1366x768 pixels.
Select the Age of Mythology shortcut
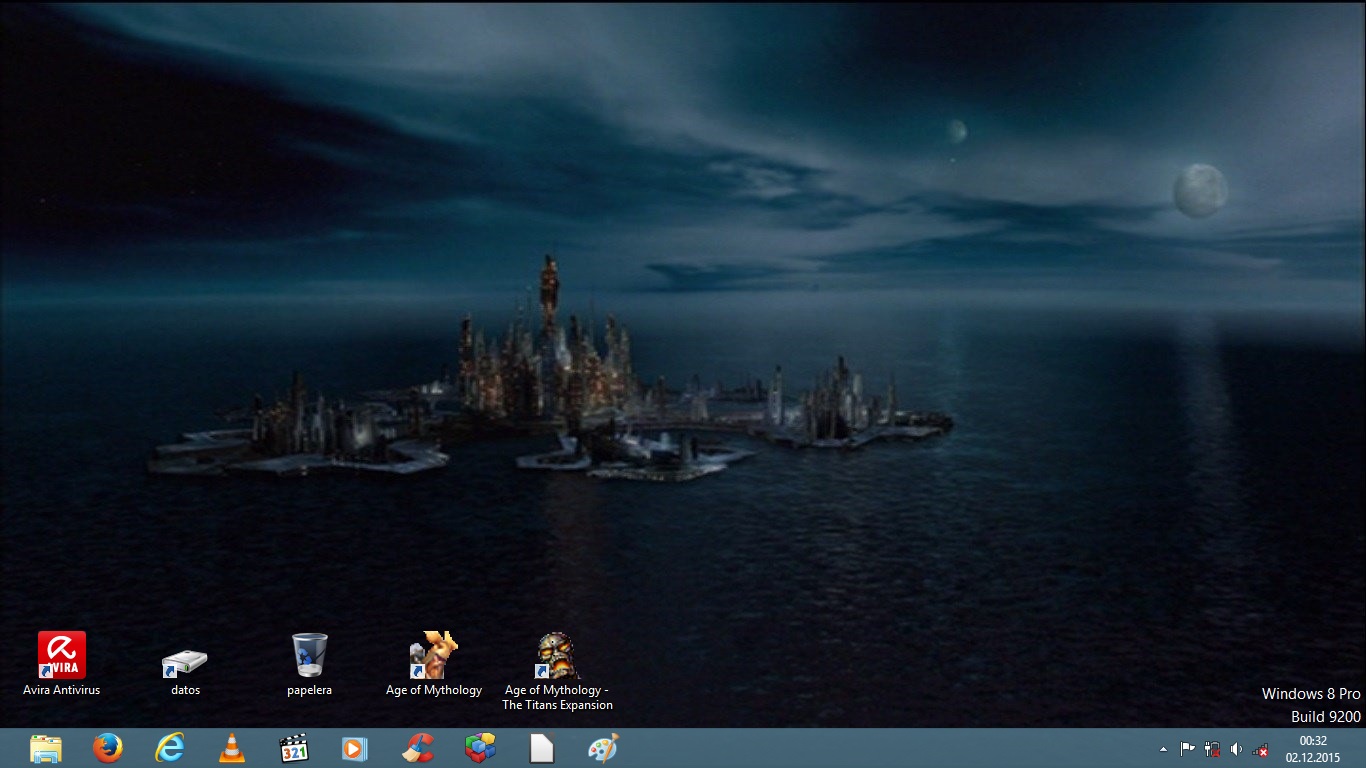[434, 656]
